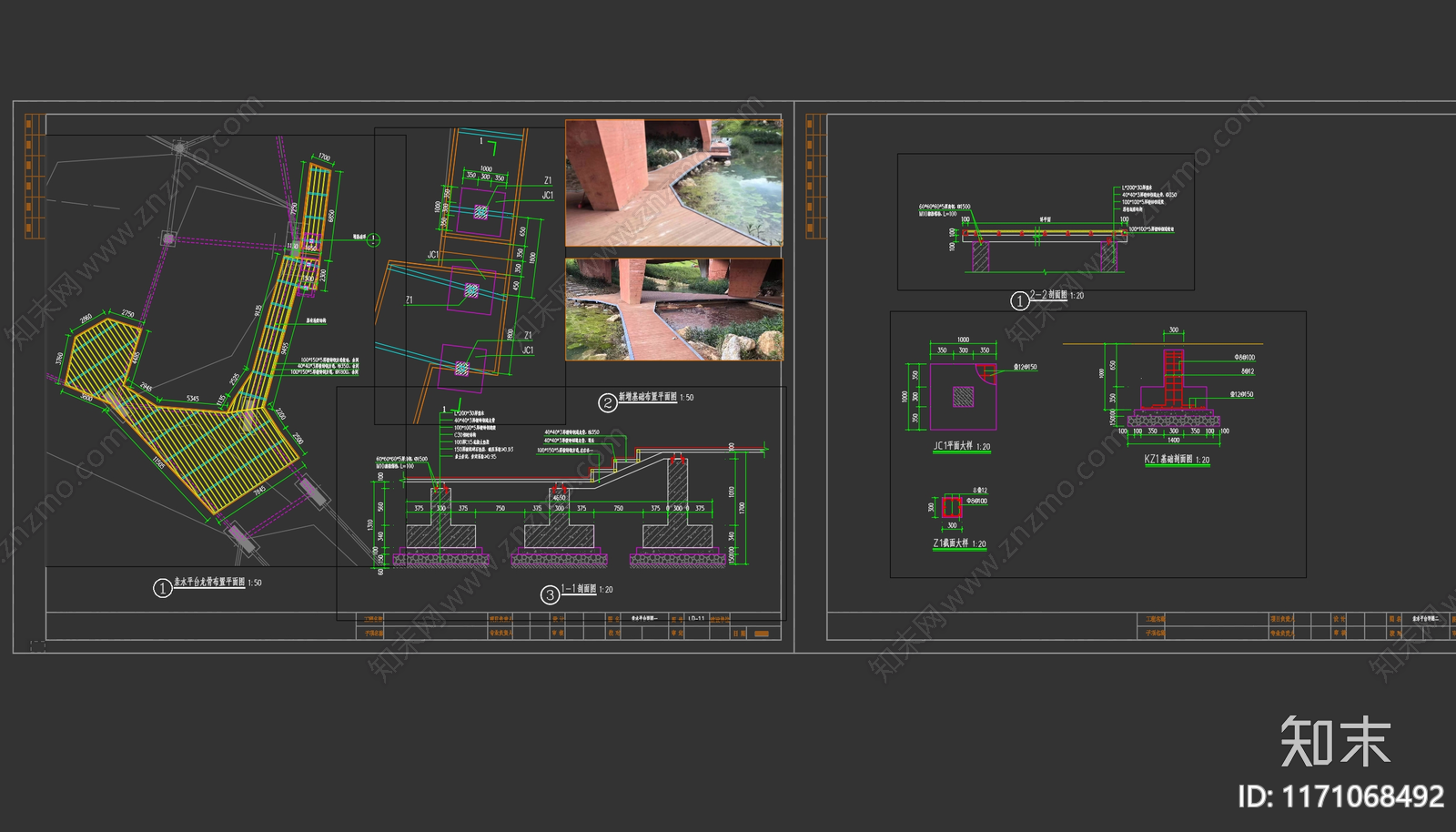Select the title 亲水平台龙骨布置平面图 1:50
Image resolution: width=1456 pixels, height=832 pixels.
coord(217,582)
